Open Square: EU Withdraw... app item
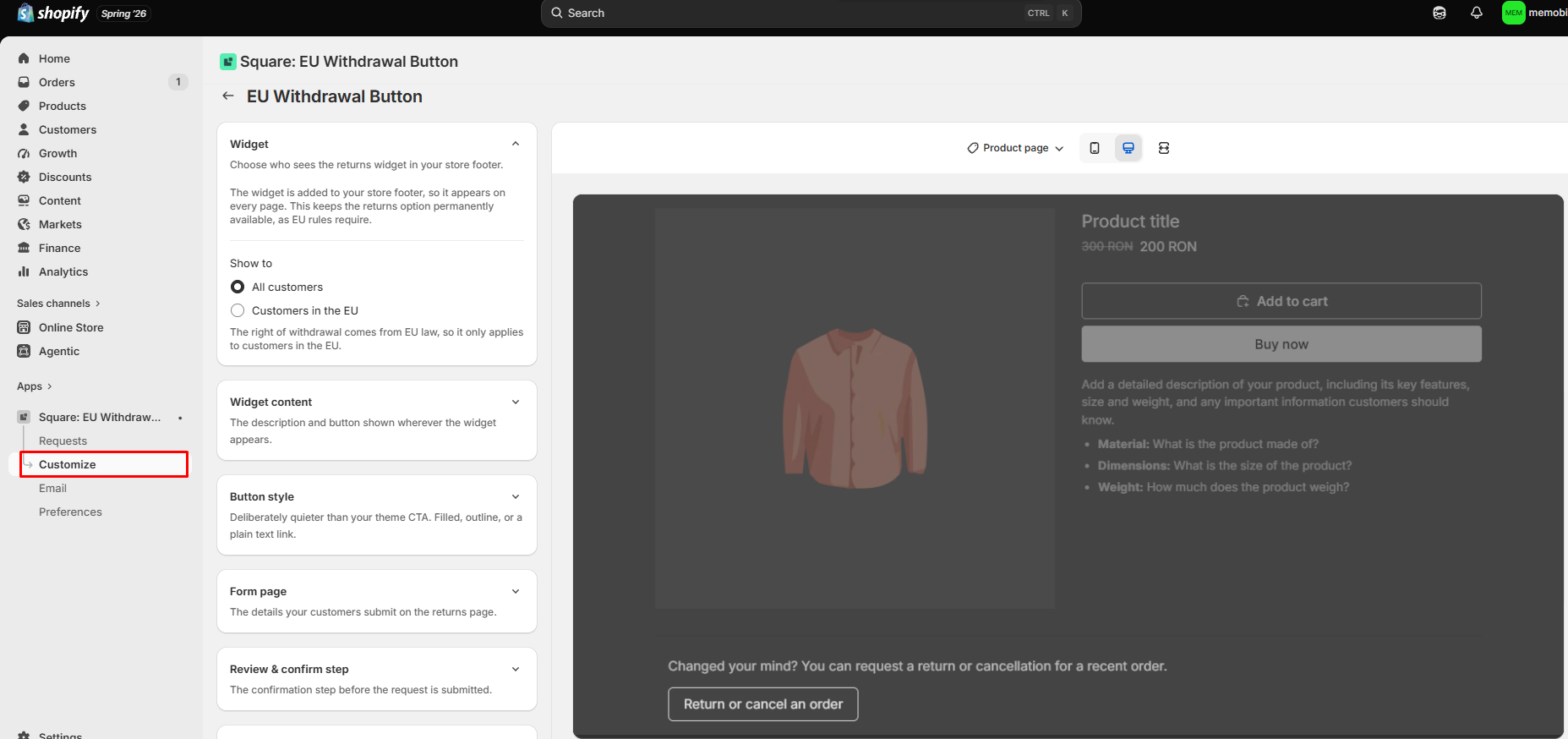The height and width of the screenshot is (739, 1568). (x=101, y=417)
